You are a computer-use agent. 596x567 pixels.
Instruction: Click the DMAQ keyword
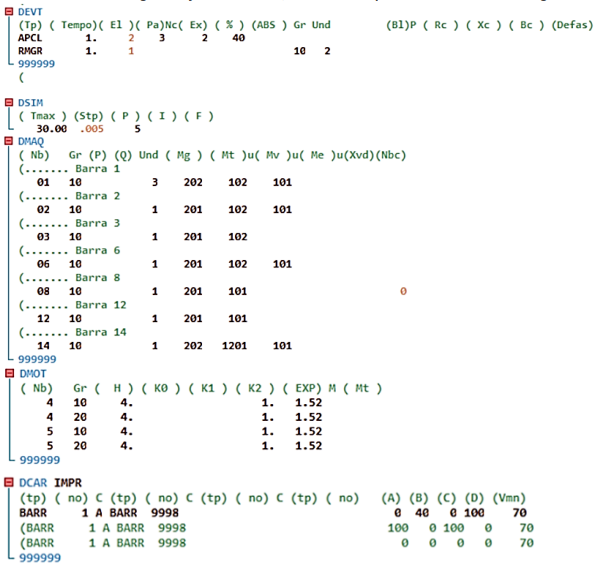coord(31,141)
